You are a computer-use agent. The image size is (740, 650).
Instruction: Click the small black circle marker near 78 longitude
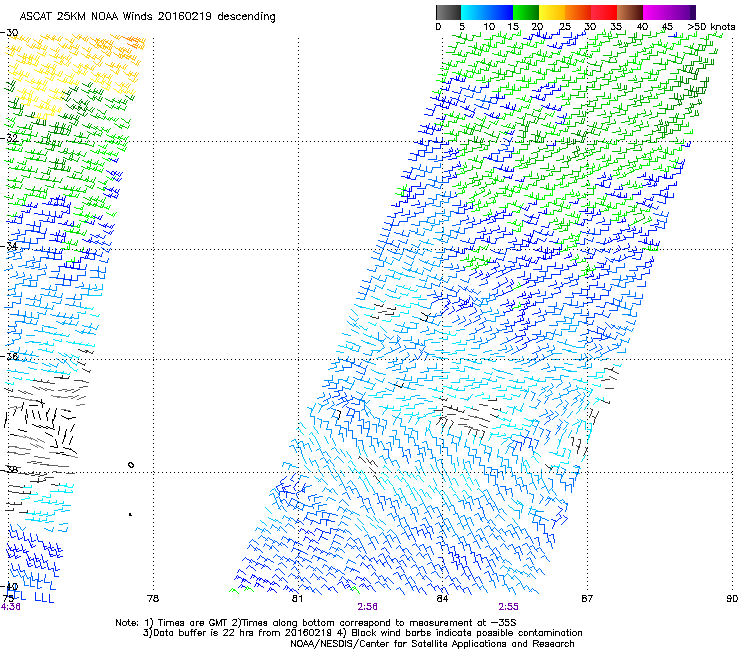click(131, 465)
